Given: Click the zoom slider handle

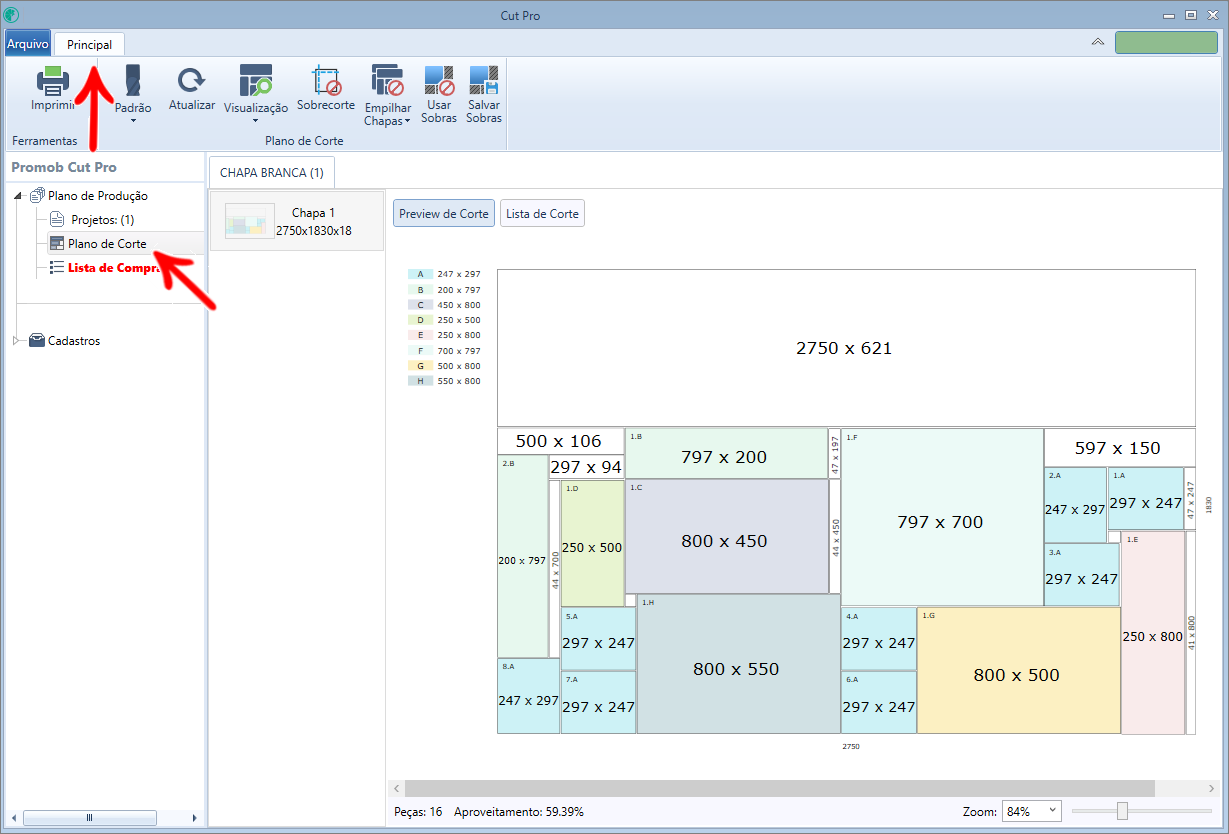Looking at the screenshot, I should (x=1122, y=811).
